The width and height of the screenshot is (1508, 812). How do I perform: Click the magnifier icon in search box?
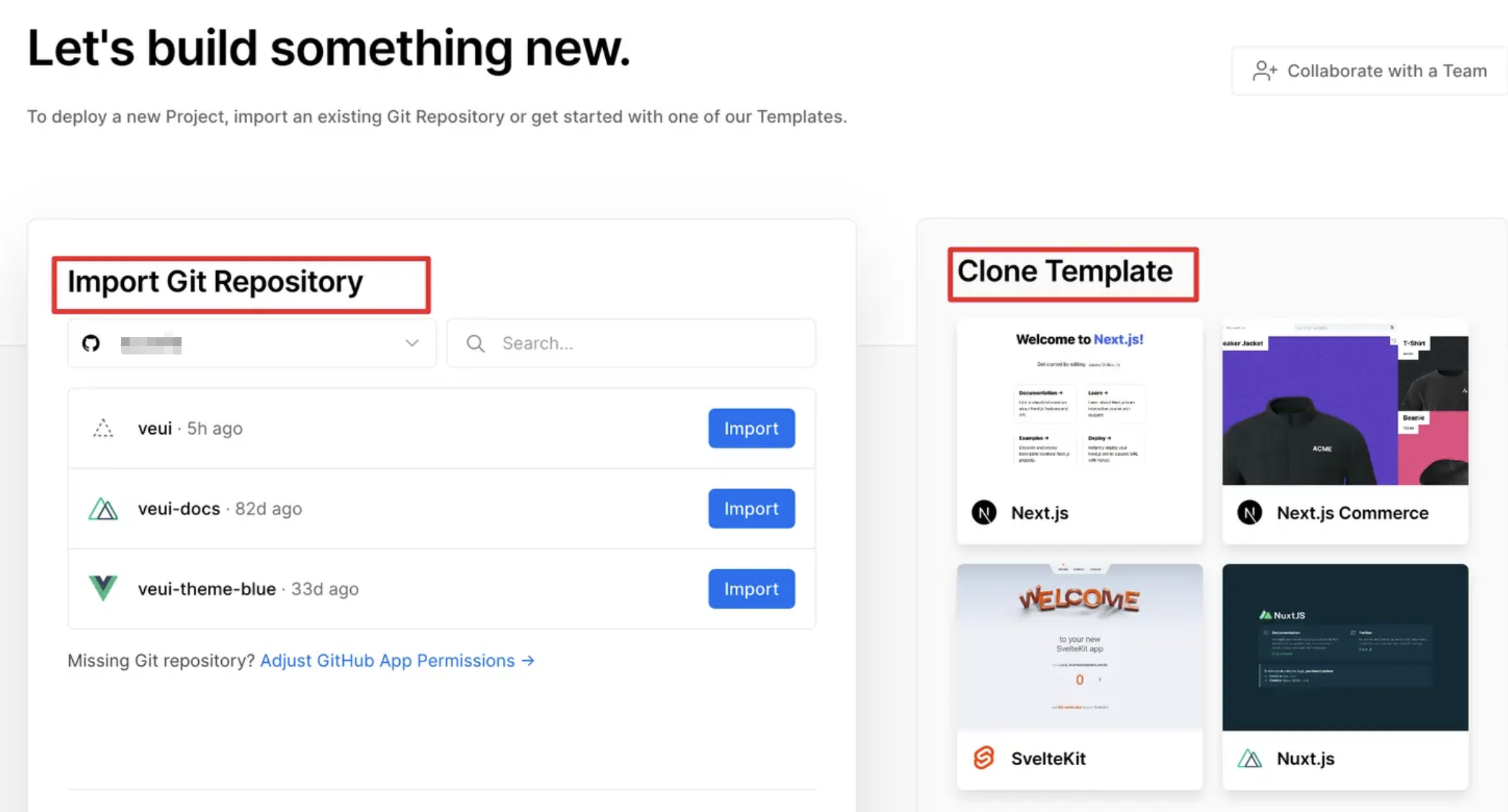tap(476, 344)
